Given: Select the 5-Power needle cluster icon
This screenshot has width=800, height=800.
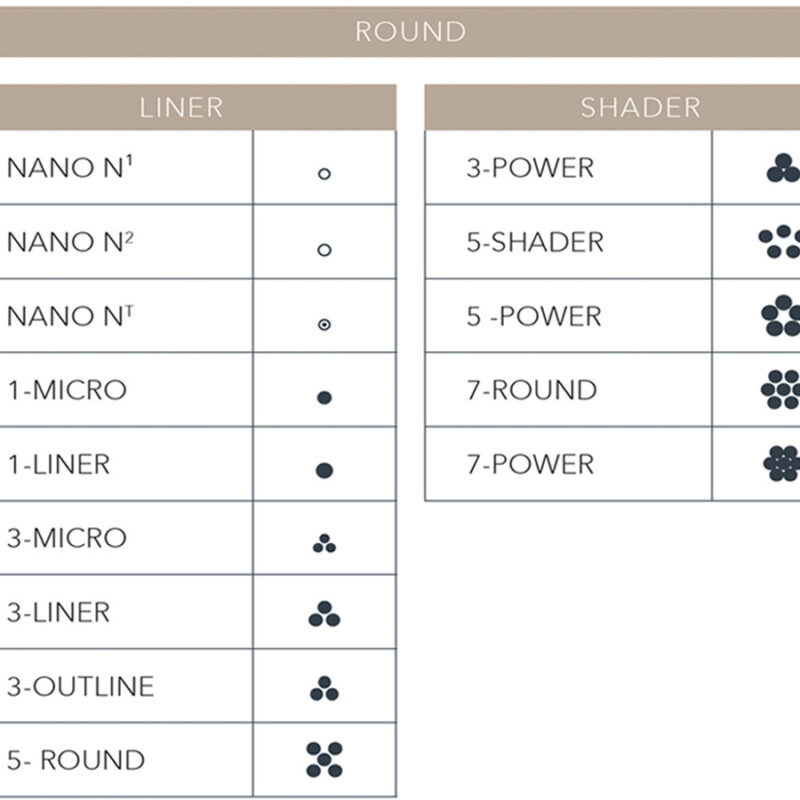Looking at the screenshot, I should [781, 316].
